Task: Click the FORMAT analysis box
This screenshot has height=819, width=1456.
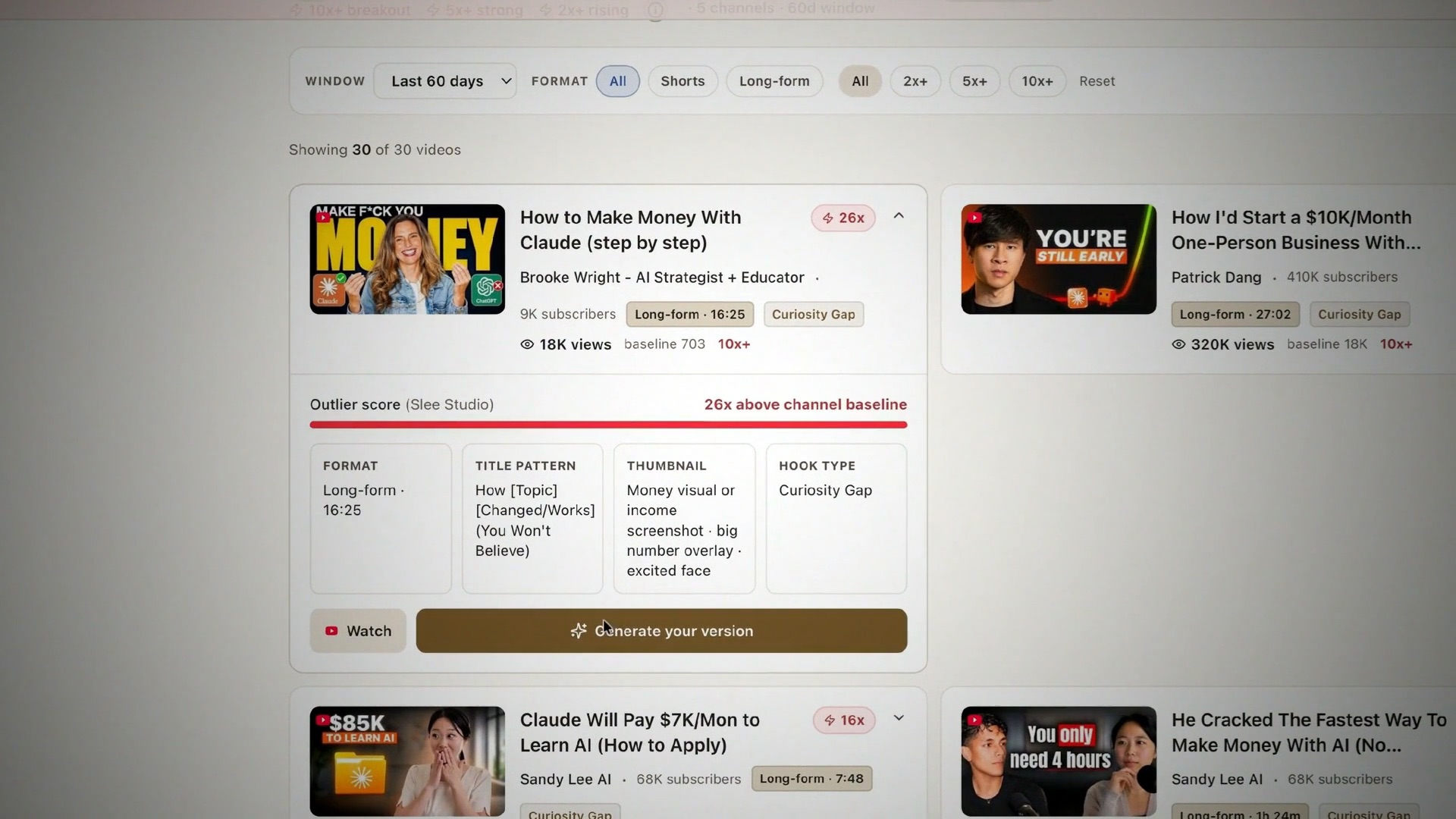Action: tap(381, 519)
